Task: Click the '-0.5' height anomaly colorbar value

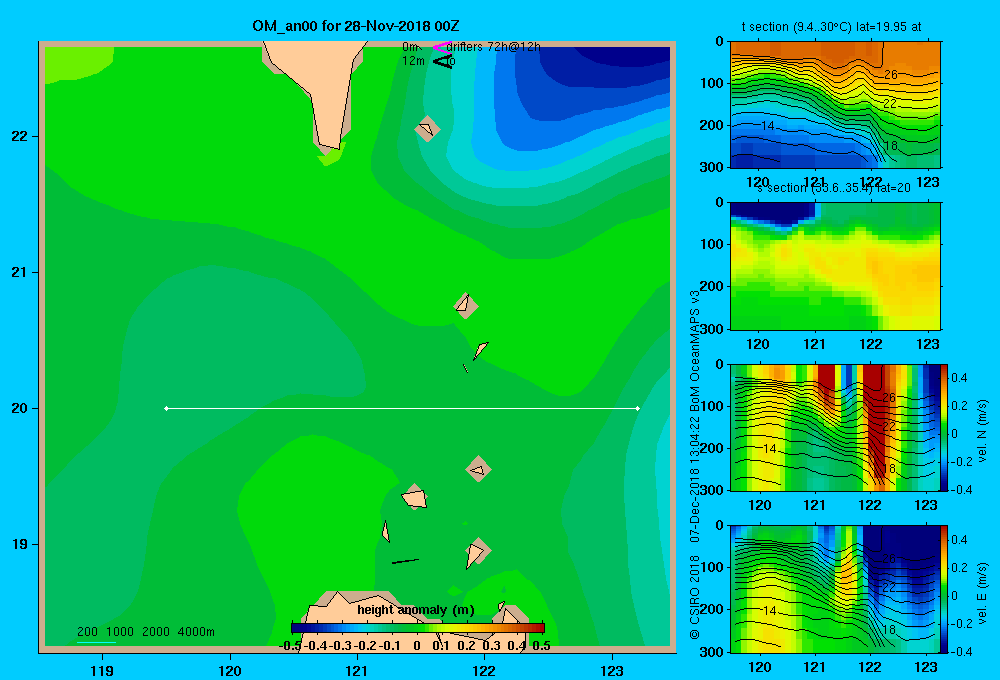Action: (290, 646)
